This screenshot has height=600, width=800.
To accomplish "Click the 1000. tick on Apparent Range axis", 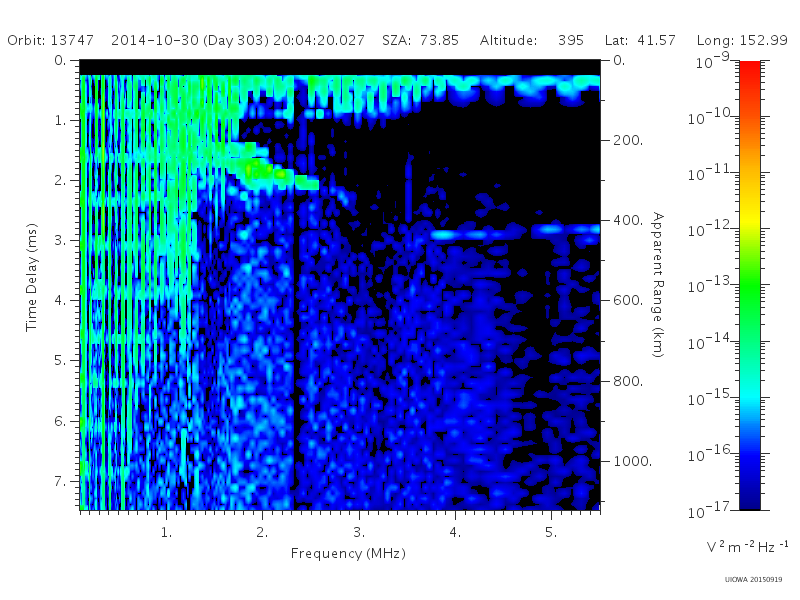I will point(633,461).
